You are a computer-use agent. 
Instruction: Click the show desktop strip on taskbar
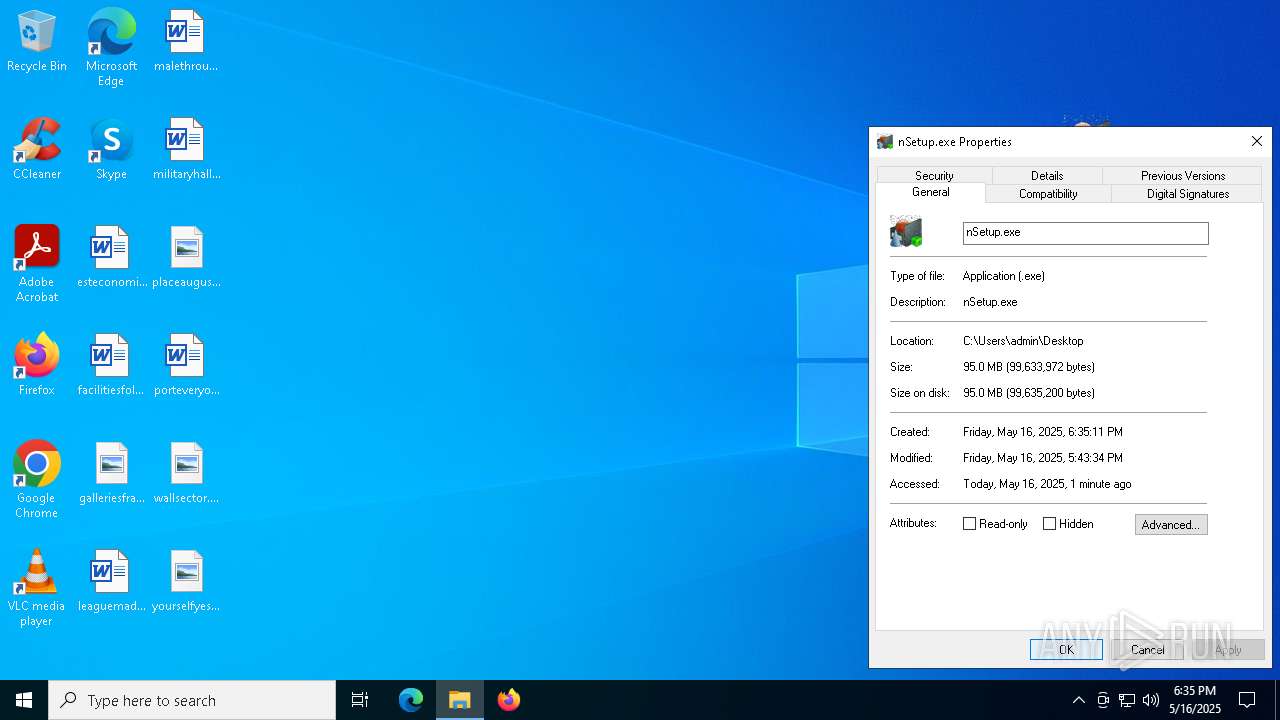point(1277,700)
